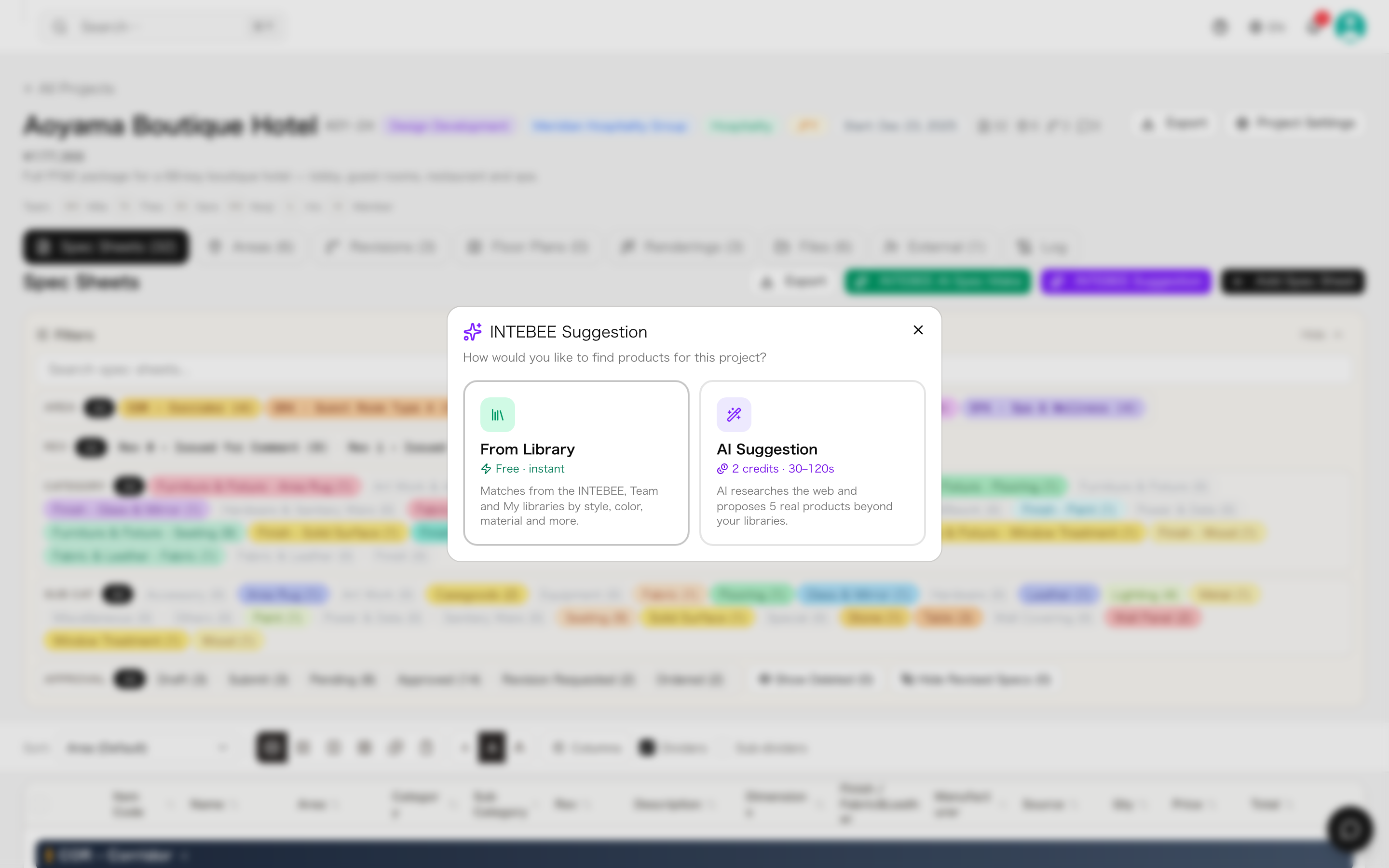
Task: Choose the From Library option card
Action: pos(576,463)
